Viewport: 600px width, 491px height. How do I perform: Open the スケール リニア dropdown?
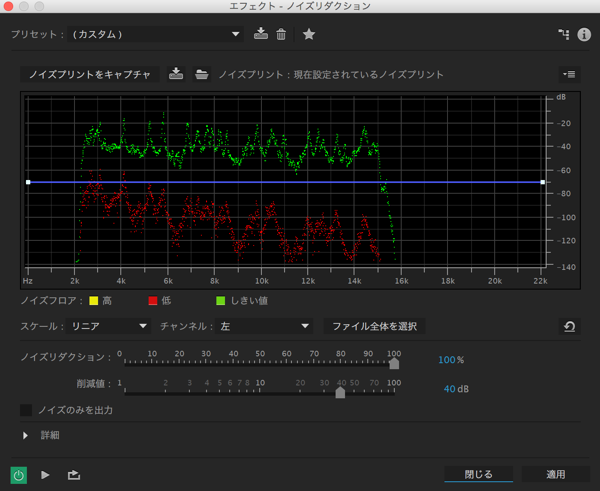(x=108, y=326)
